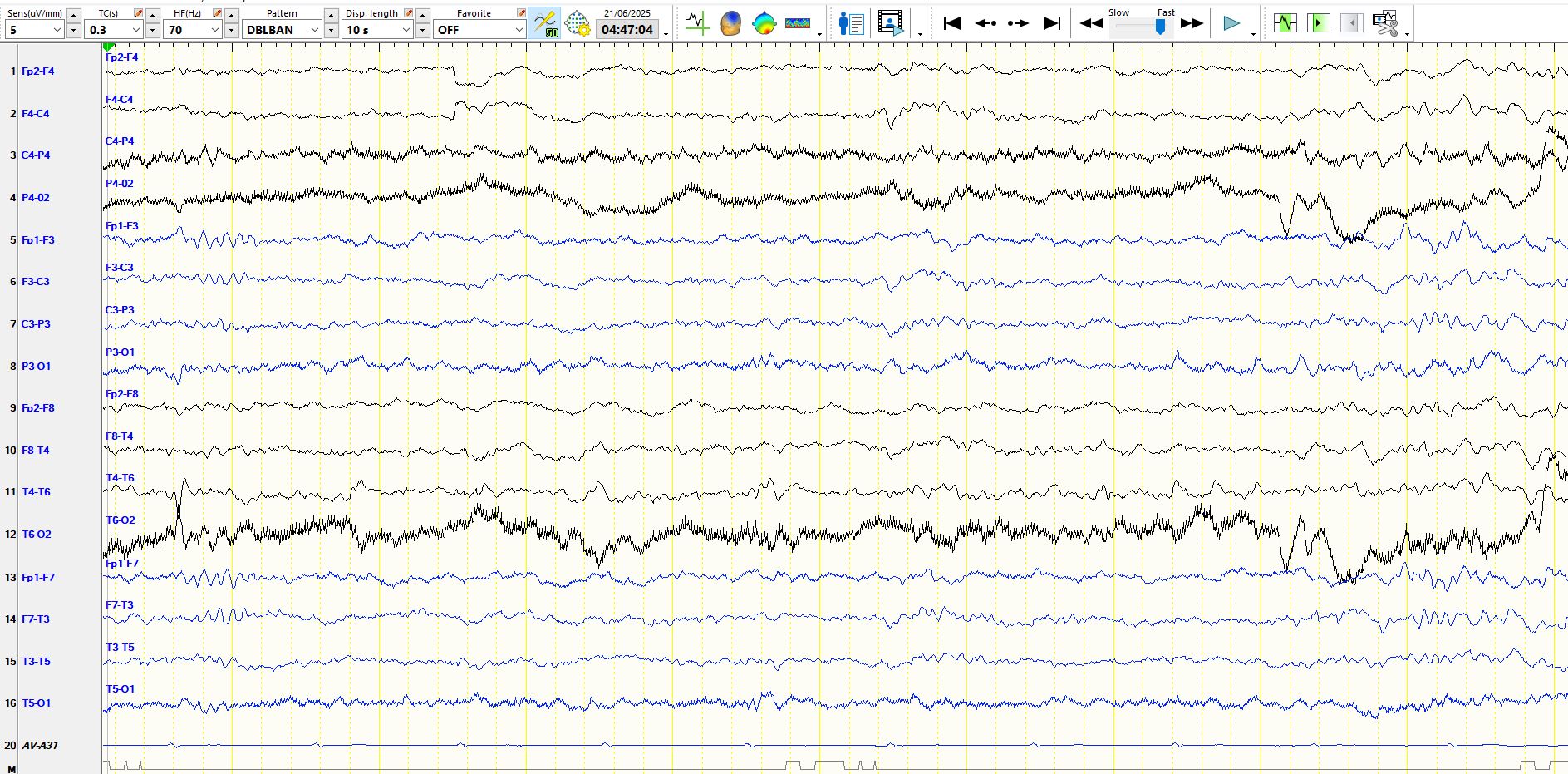Click the gray previous-event arrow icon
Screen dimensions: 1568x774
pos(1351,23)
